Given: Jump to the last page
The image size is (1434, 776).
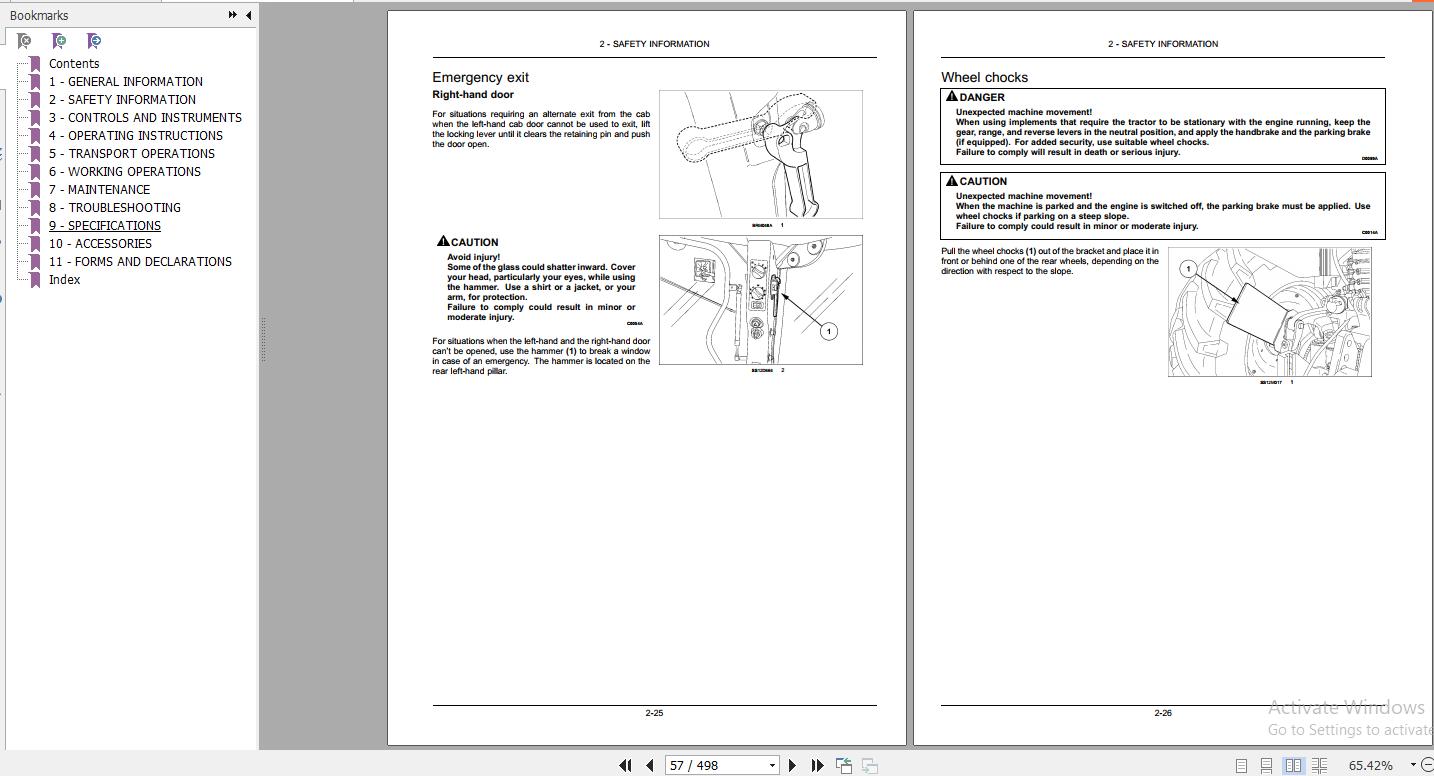Looking at the screenshot, I should coord(817,765).
